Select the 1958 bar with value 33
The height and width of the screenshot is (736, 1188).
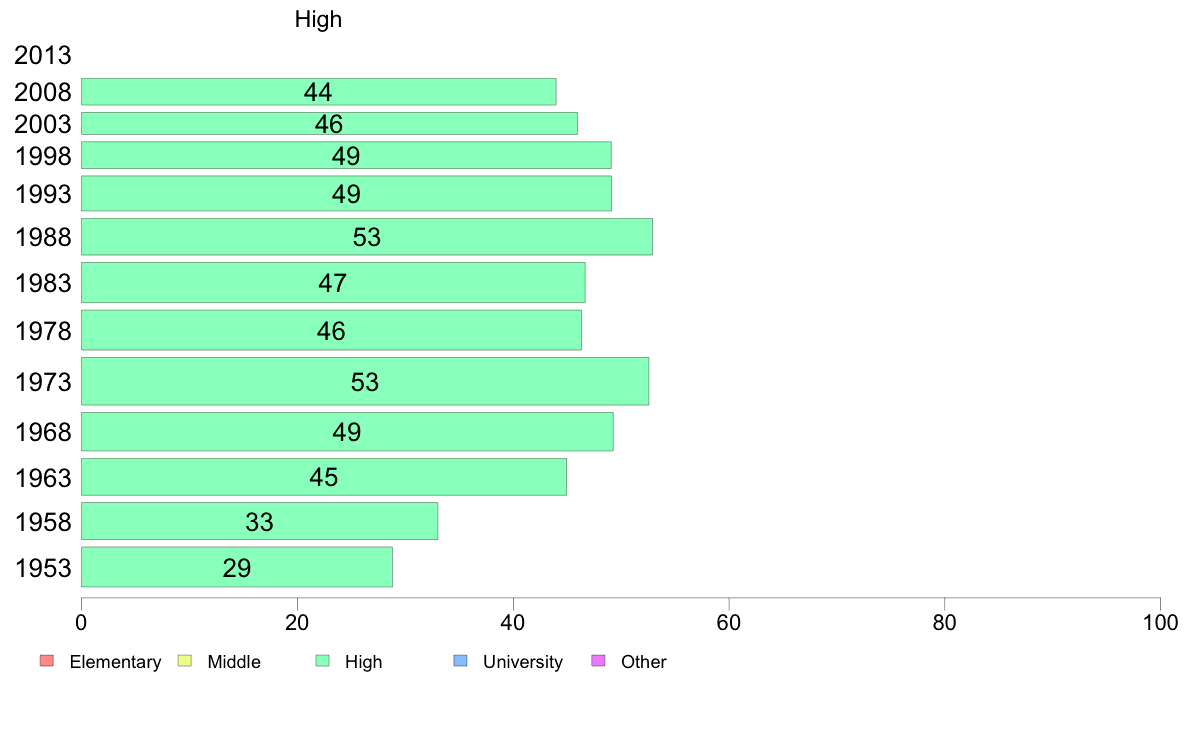click(259, 521)
